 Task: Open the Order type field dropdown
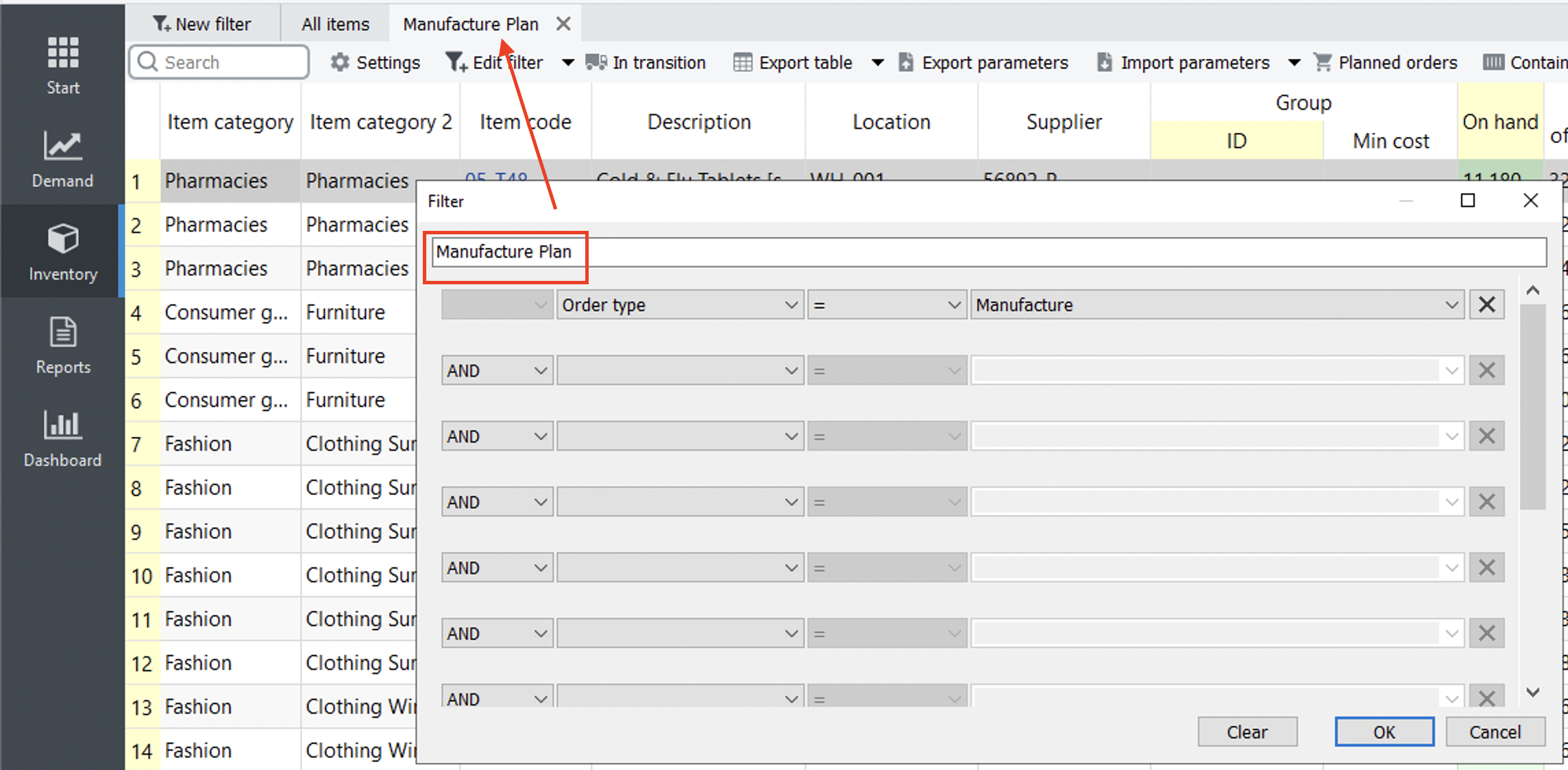coord(679,305)
